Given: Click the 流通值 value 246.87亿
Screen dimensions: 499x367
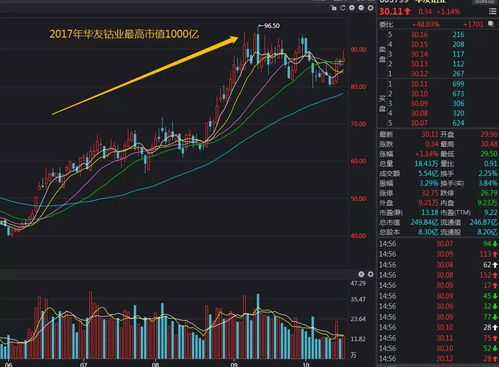Looking at the screenshot, I should (x=484, y=222).
